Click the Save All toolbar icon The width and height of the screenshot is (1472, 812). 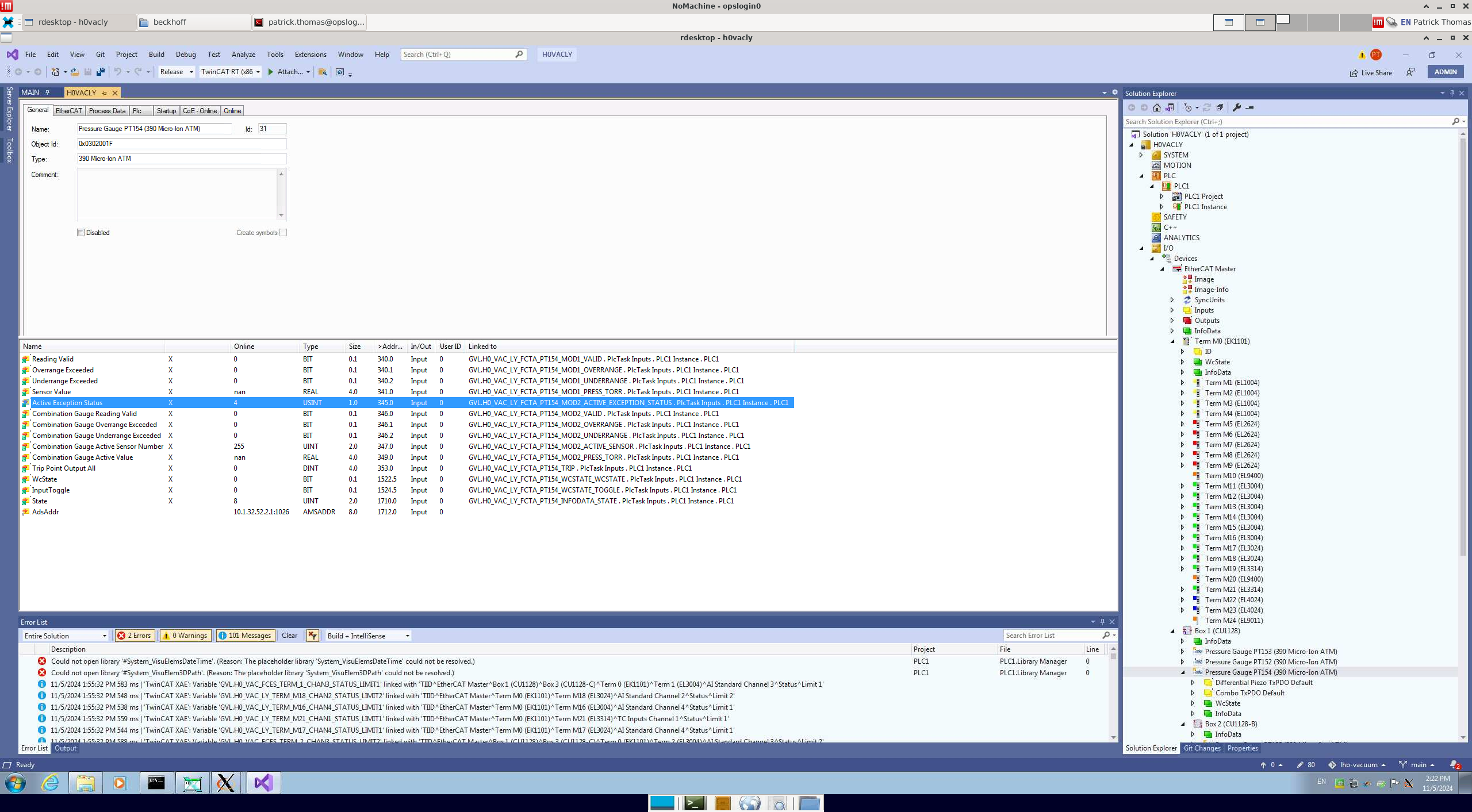(x=101, y=72)
